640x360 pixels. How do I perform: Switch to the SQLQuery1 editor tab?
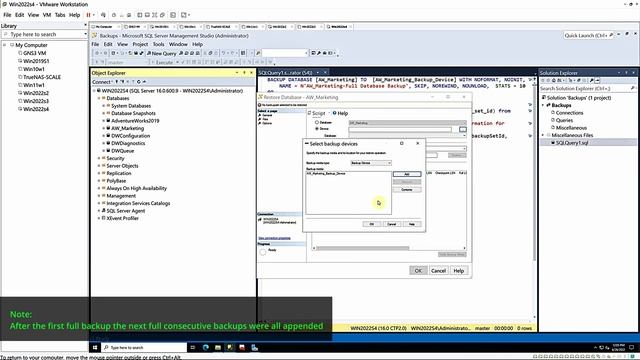pos(285,73)
